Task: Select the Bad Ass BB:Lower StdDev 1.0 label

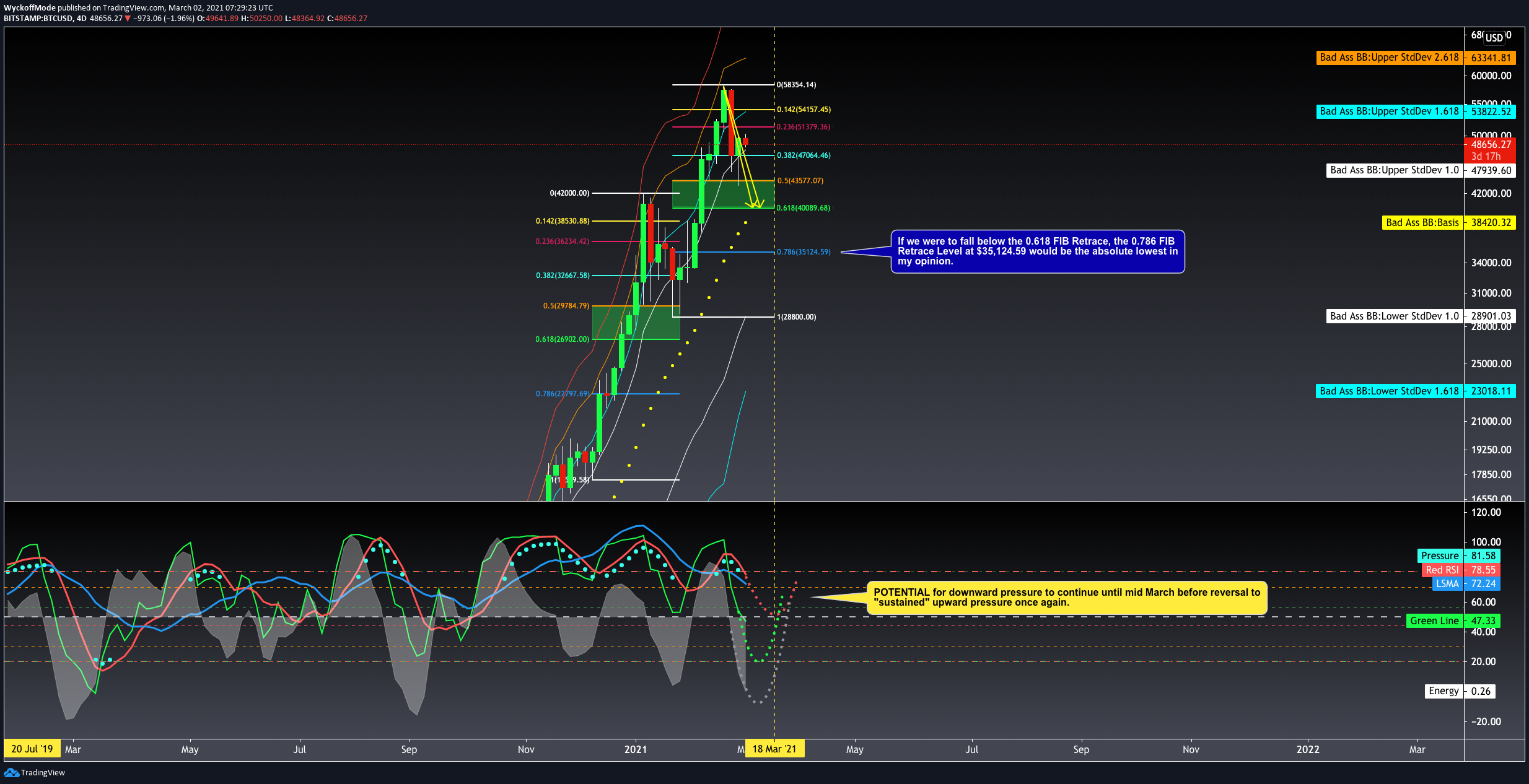Action: (x=1395, y=316)
